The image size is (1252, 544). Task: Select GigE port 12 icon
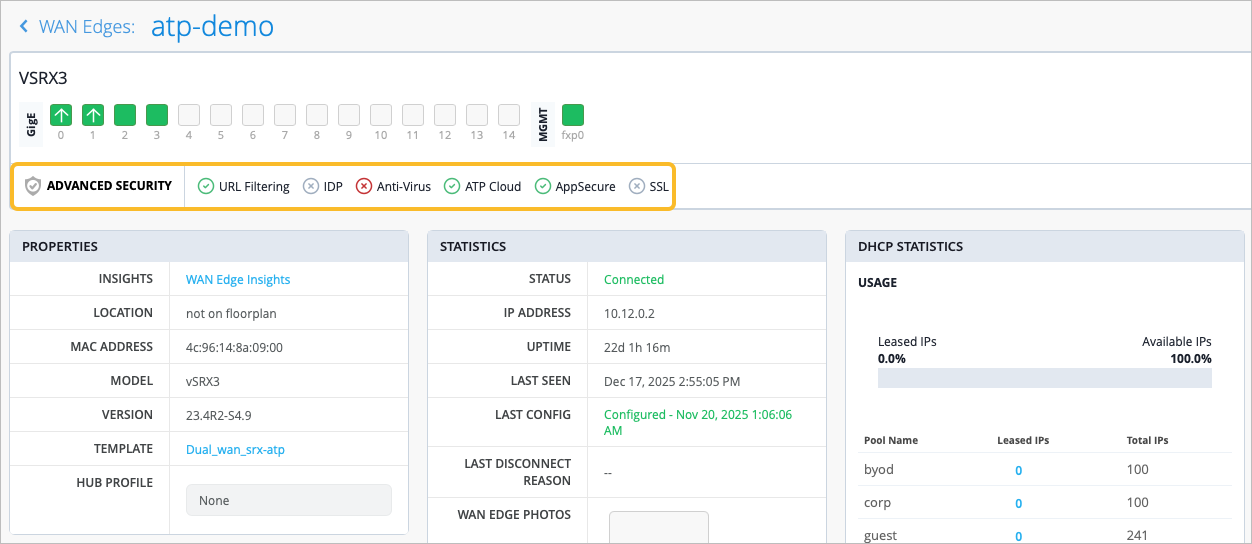click(x=445, y=115)
